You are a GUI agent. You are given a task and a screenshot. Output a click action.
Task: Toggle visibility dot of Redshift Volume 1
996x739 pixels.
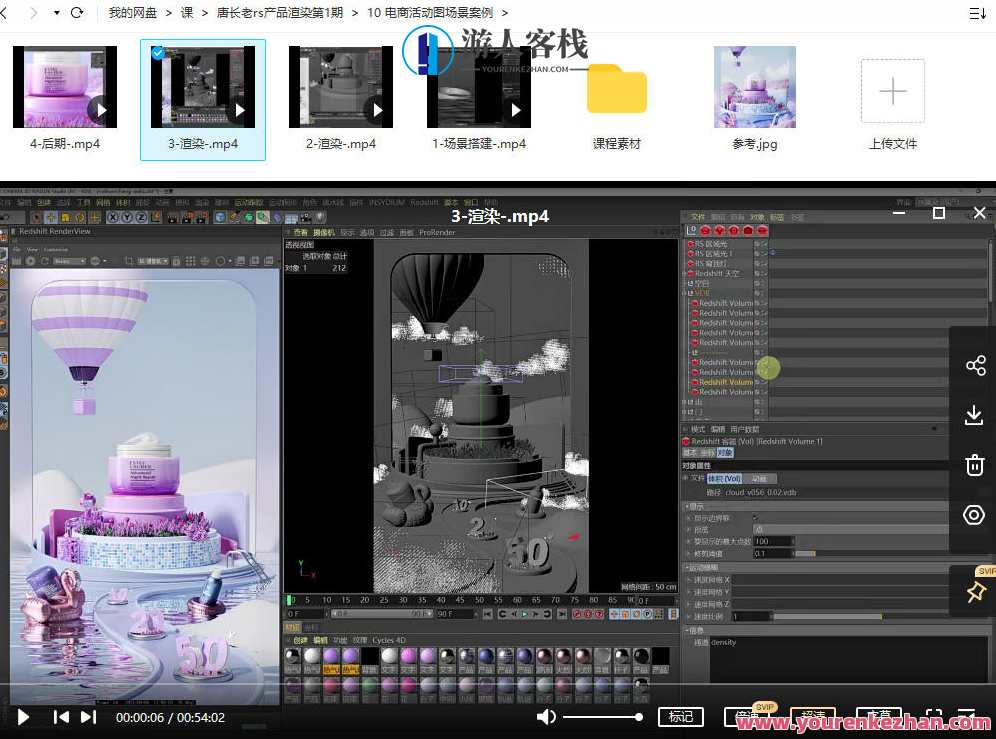756,303
